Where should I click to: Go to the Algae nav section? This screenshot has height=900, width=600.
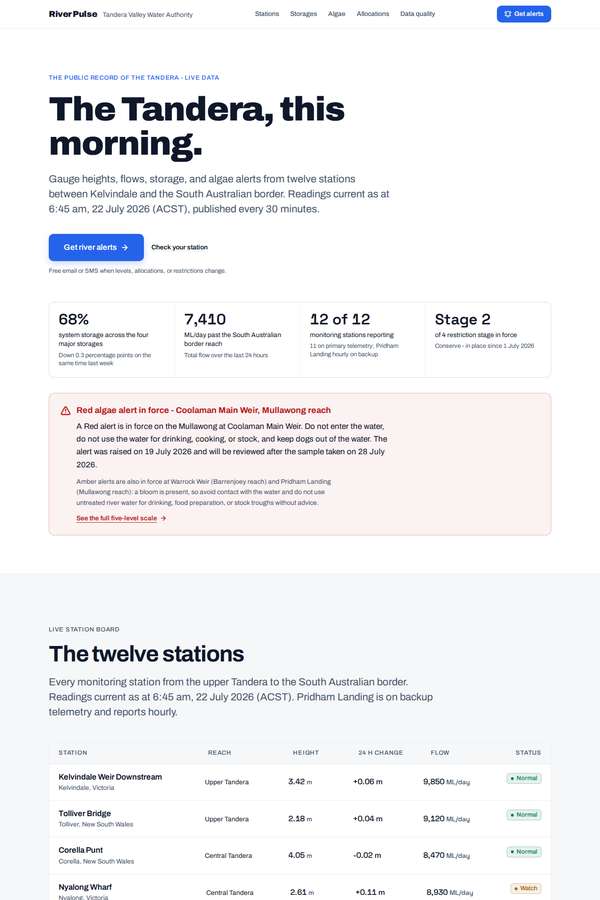pos(336,14)
